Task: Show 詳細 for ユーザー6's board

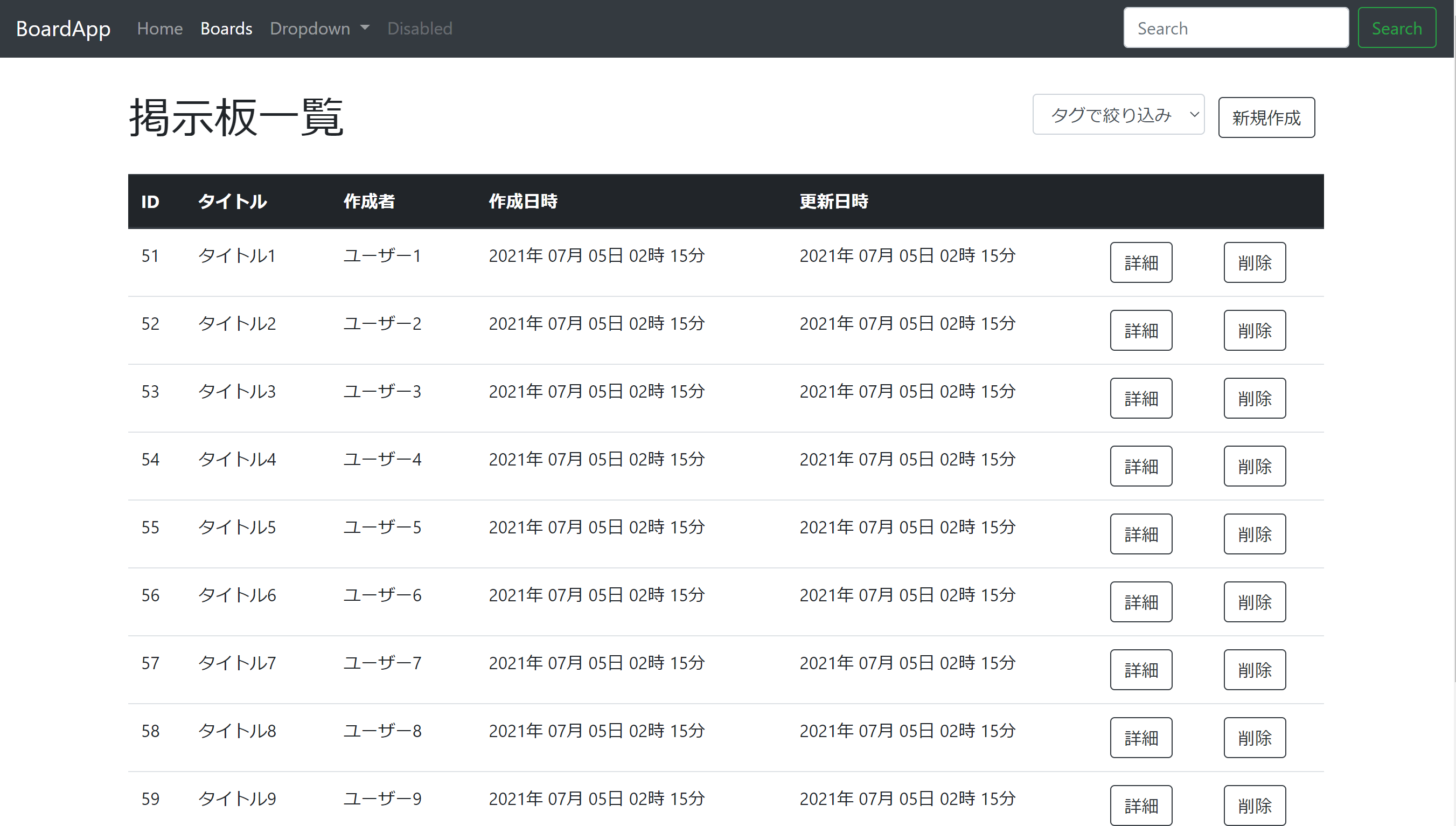Action: coord(1140,602)
